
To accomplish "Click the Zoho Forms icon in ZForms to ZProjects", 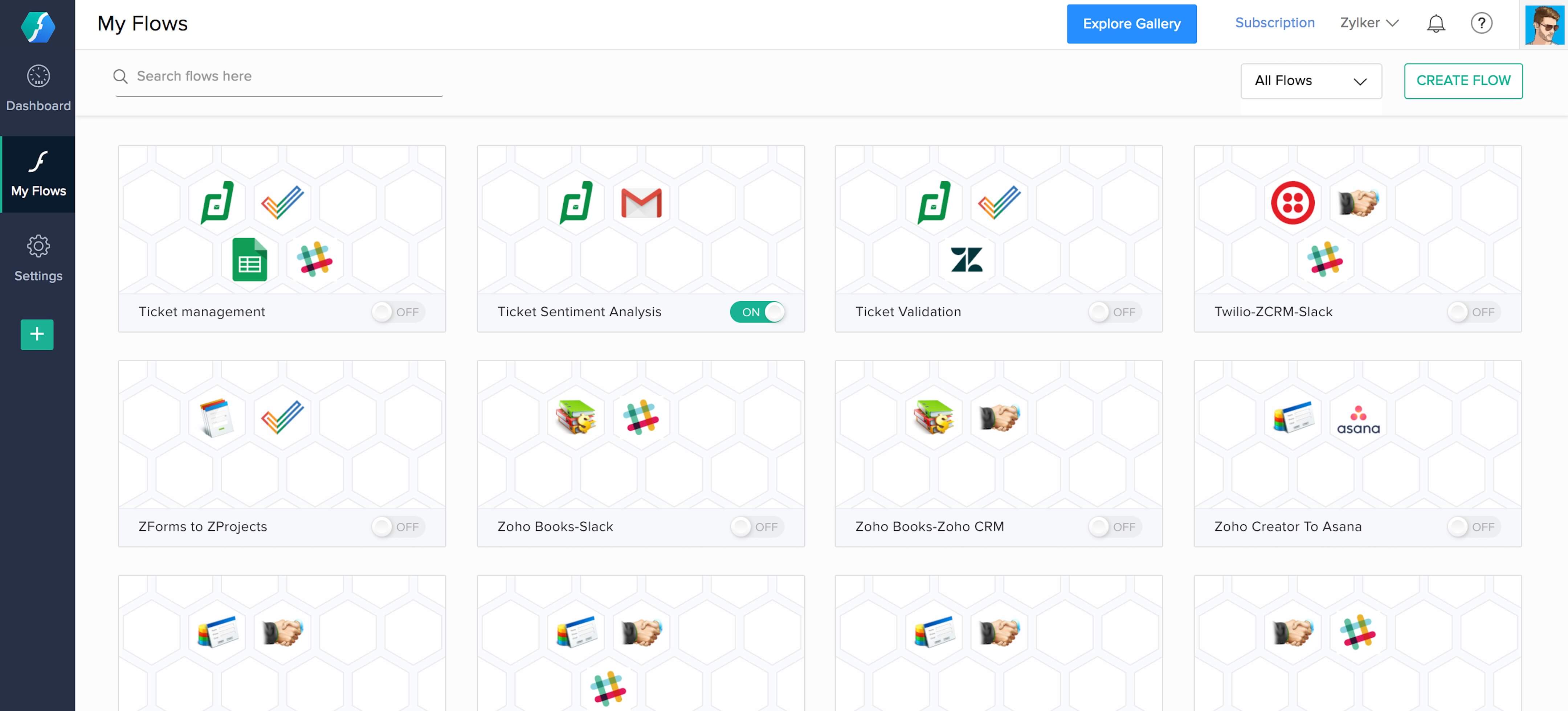I will click(217, 418).
